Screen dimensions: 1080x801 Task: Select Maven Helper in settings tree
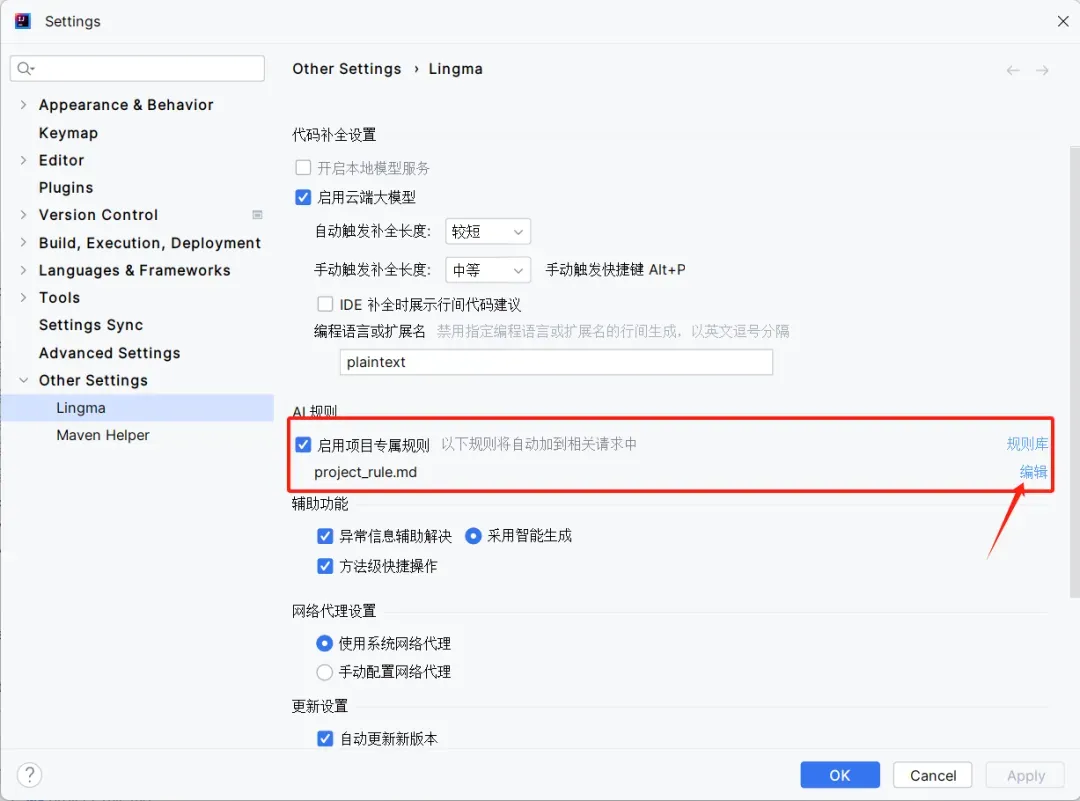click(103, 435)
